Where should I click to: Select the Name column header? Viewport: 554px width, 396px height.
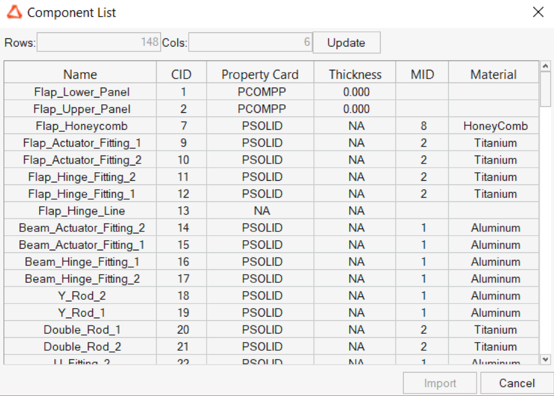click(x=80, y=74)
